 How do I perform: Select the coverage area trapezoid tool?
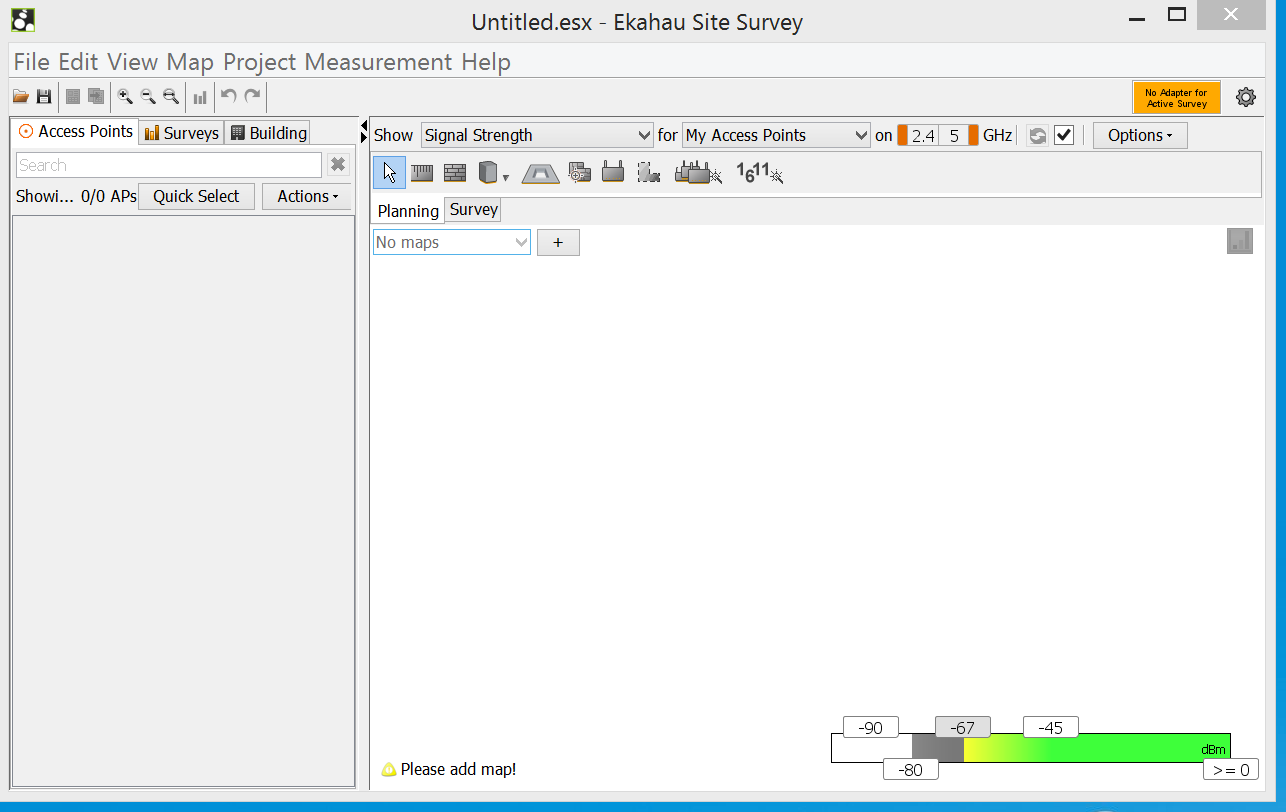point(541,173)
